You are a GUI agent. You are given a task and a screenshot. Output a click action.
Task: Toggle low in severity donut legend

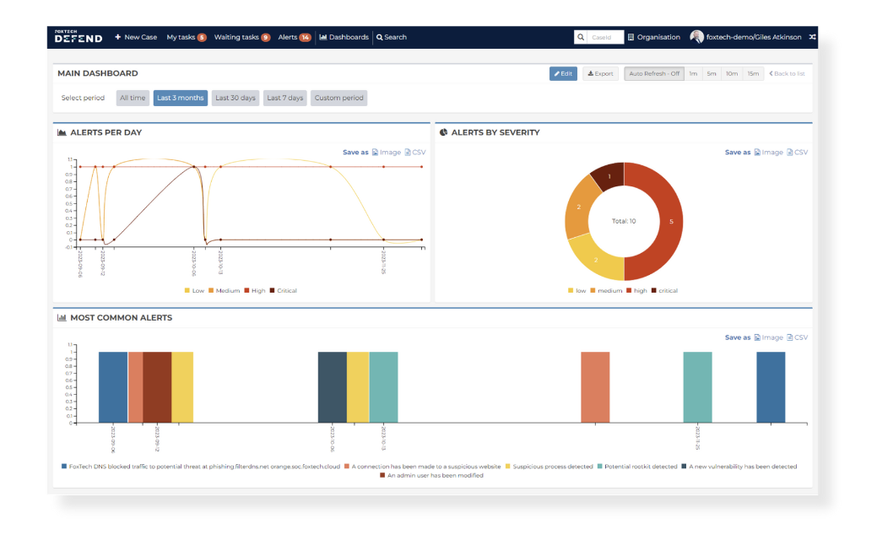577,291
